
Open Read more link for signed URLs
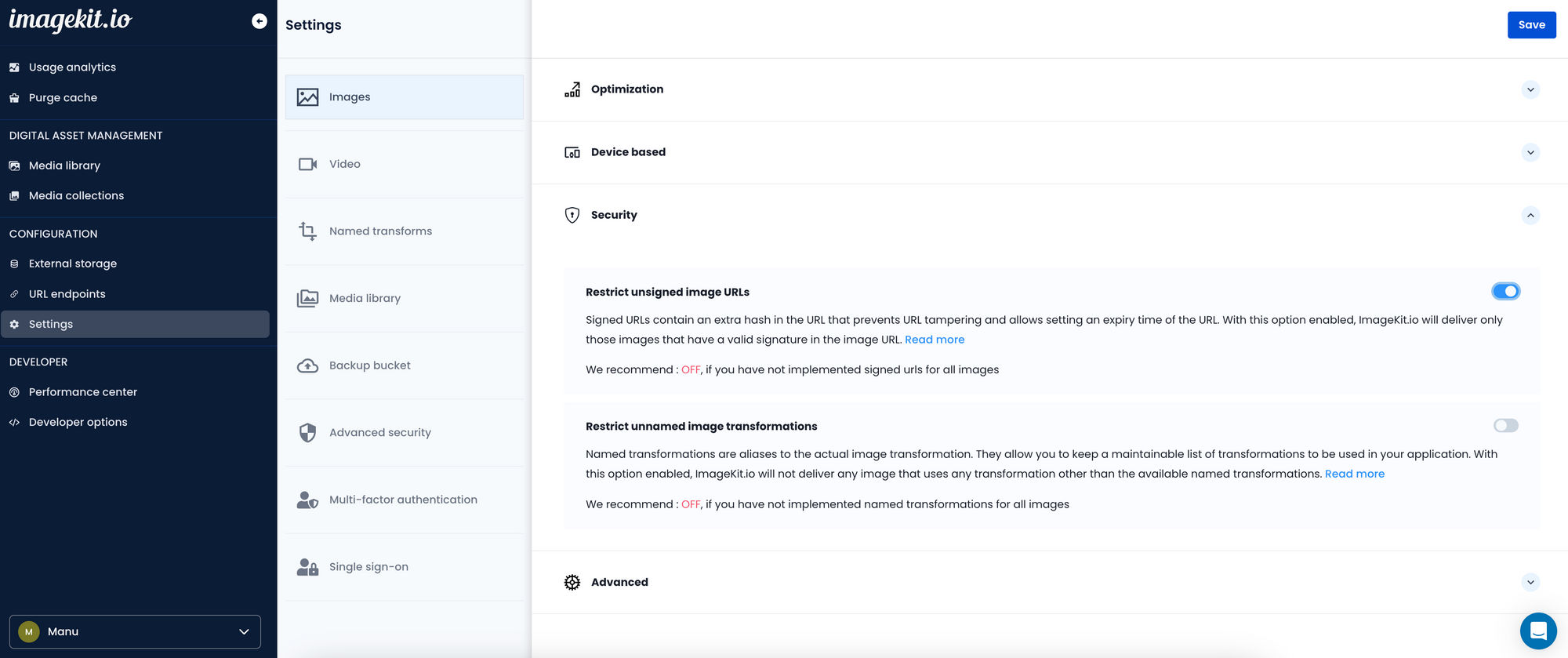935,340
